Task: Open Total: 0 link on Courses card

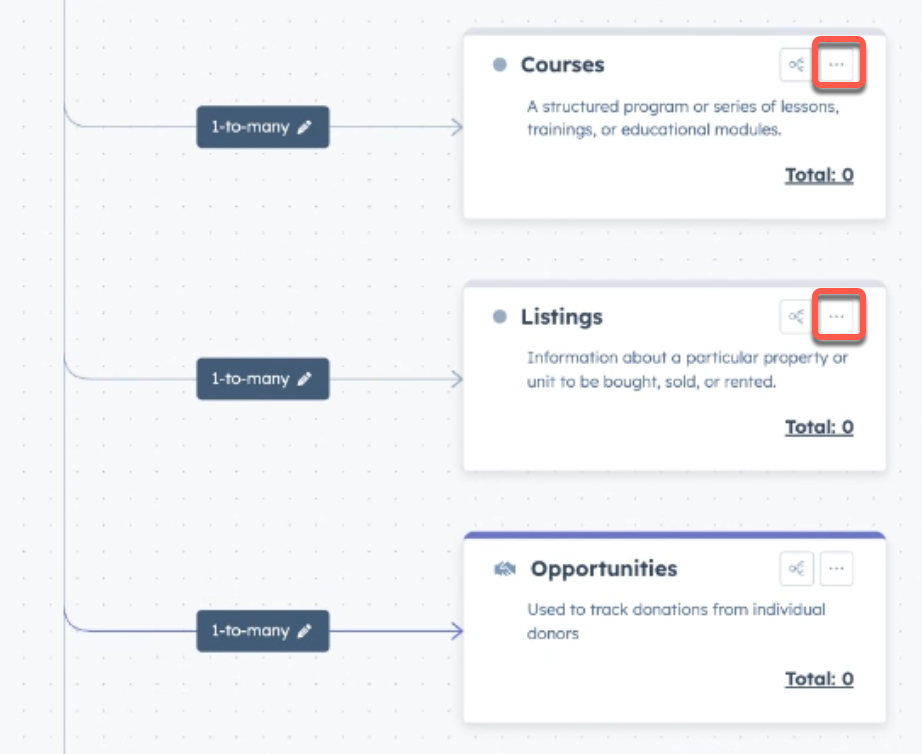Action: pos(819,175)
